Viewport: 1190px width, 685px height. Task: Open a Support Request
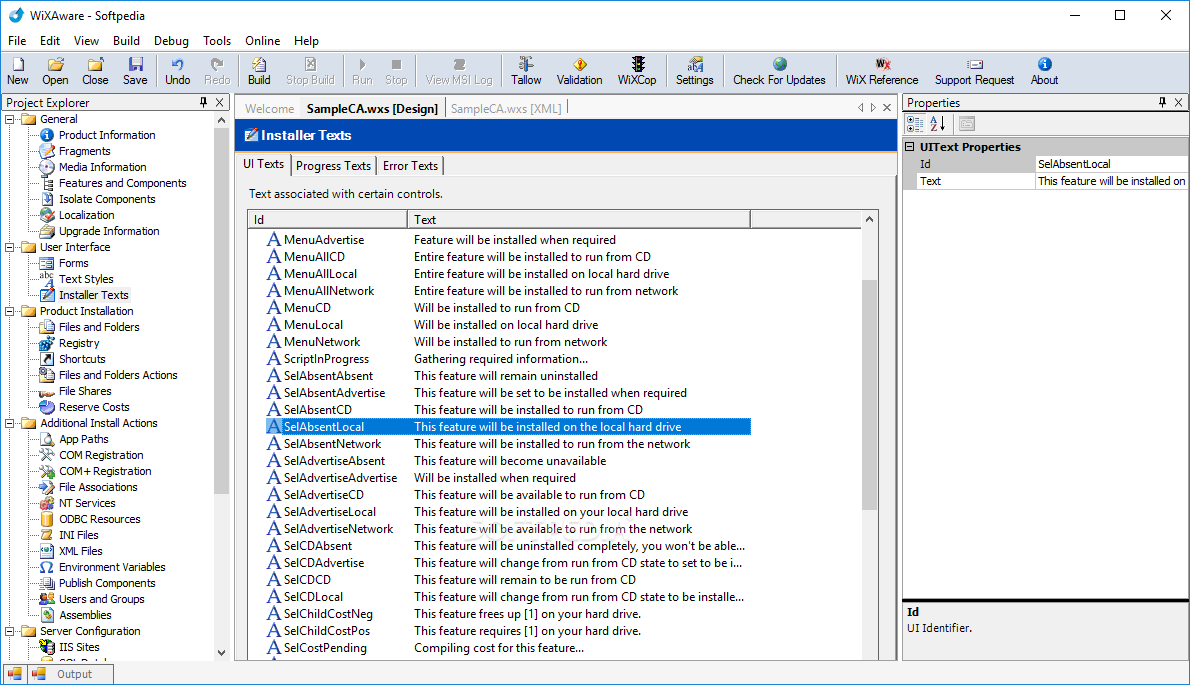click(974, 71)
